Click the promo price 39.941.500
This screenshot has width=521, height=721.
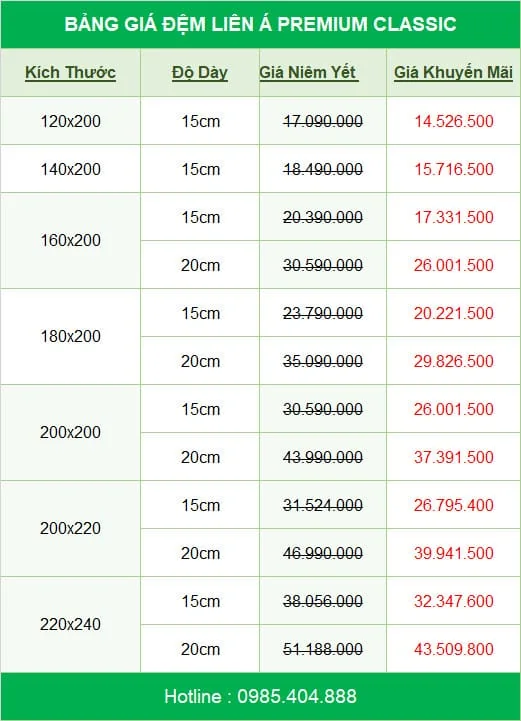pyautogui.click(x=454, y=553)
